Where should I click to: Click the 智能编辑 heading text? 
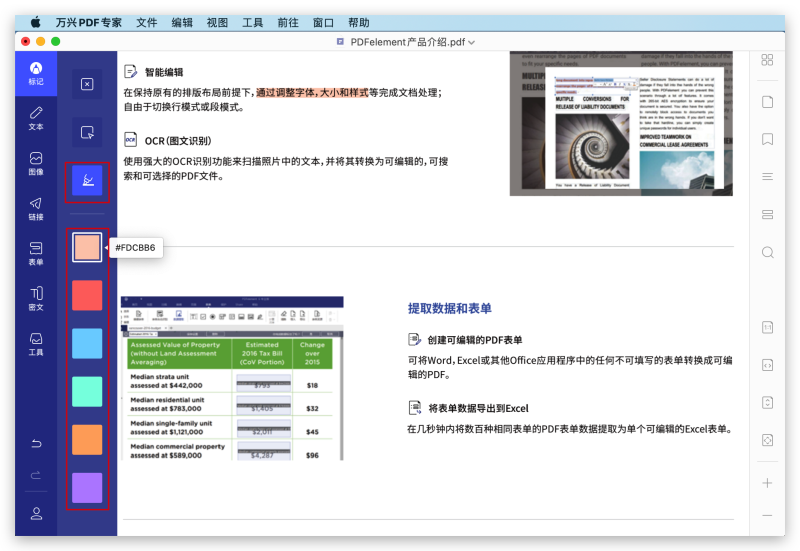(164, 72)
